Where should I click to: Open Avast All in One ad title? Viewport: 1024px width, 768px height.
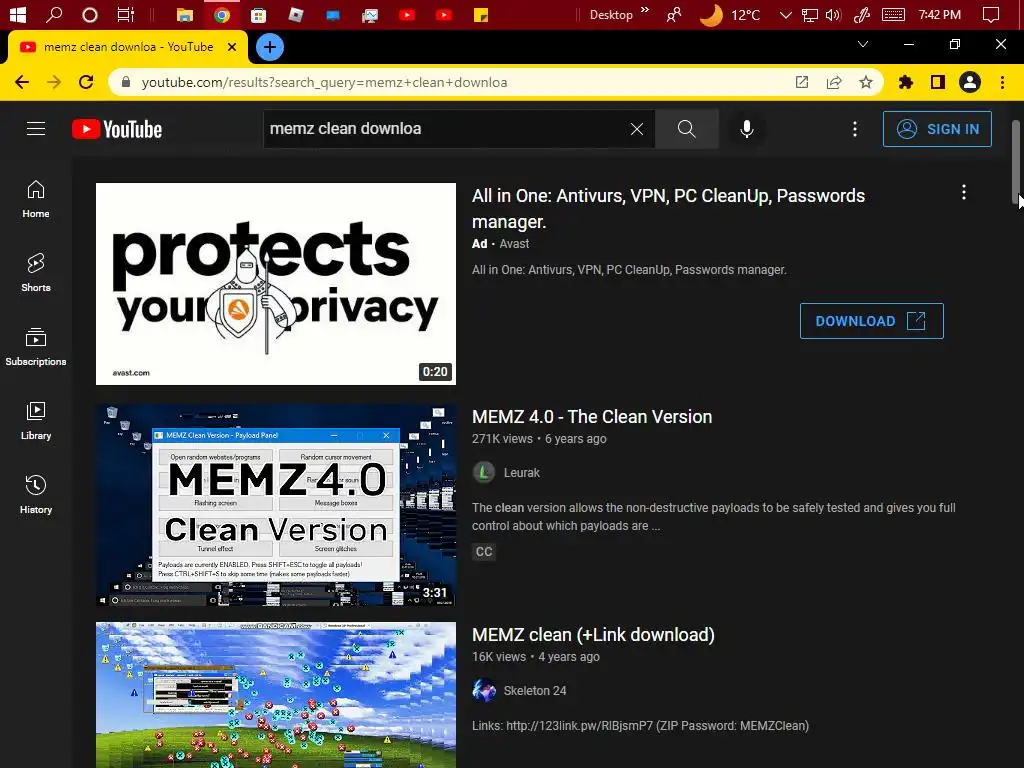point(668,208)
